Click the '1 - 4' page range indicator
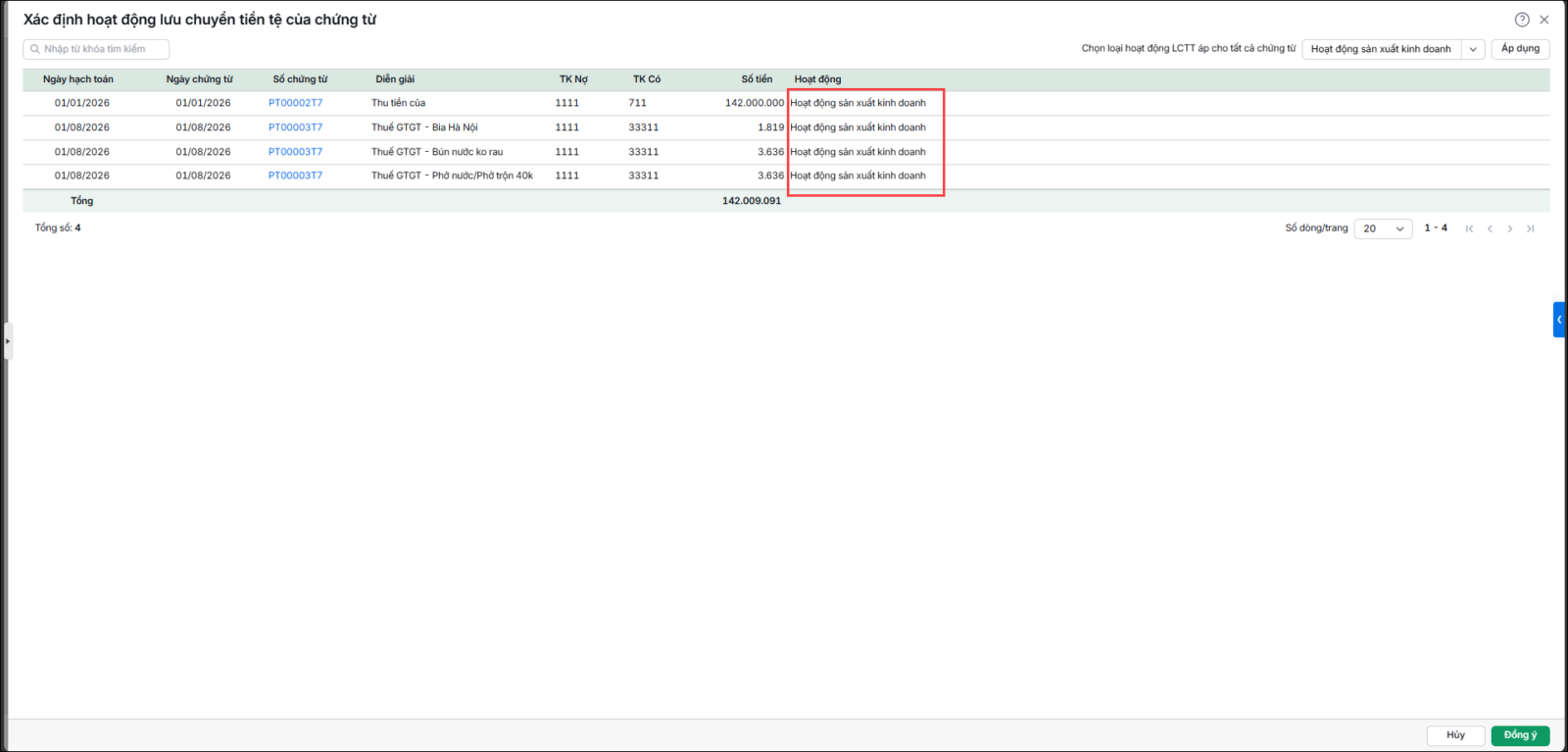1568x752 pixels. (x=1436, y=227)
